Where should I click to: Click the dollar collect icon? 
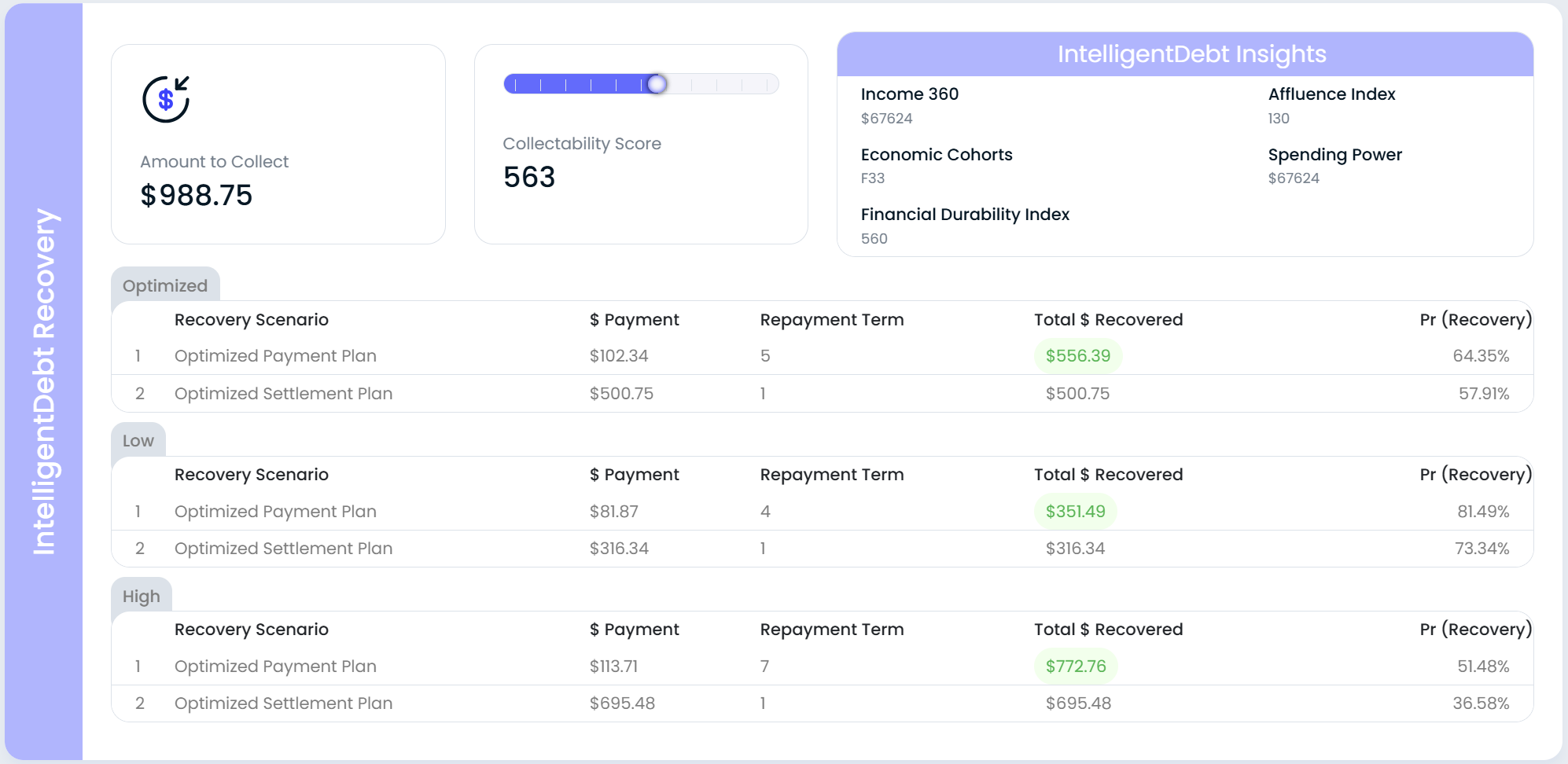tap(166, 99)
